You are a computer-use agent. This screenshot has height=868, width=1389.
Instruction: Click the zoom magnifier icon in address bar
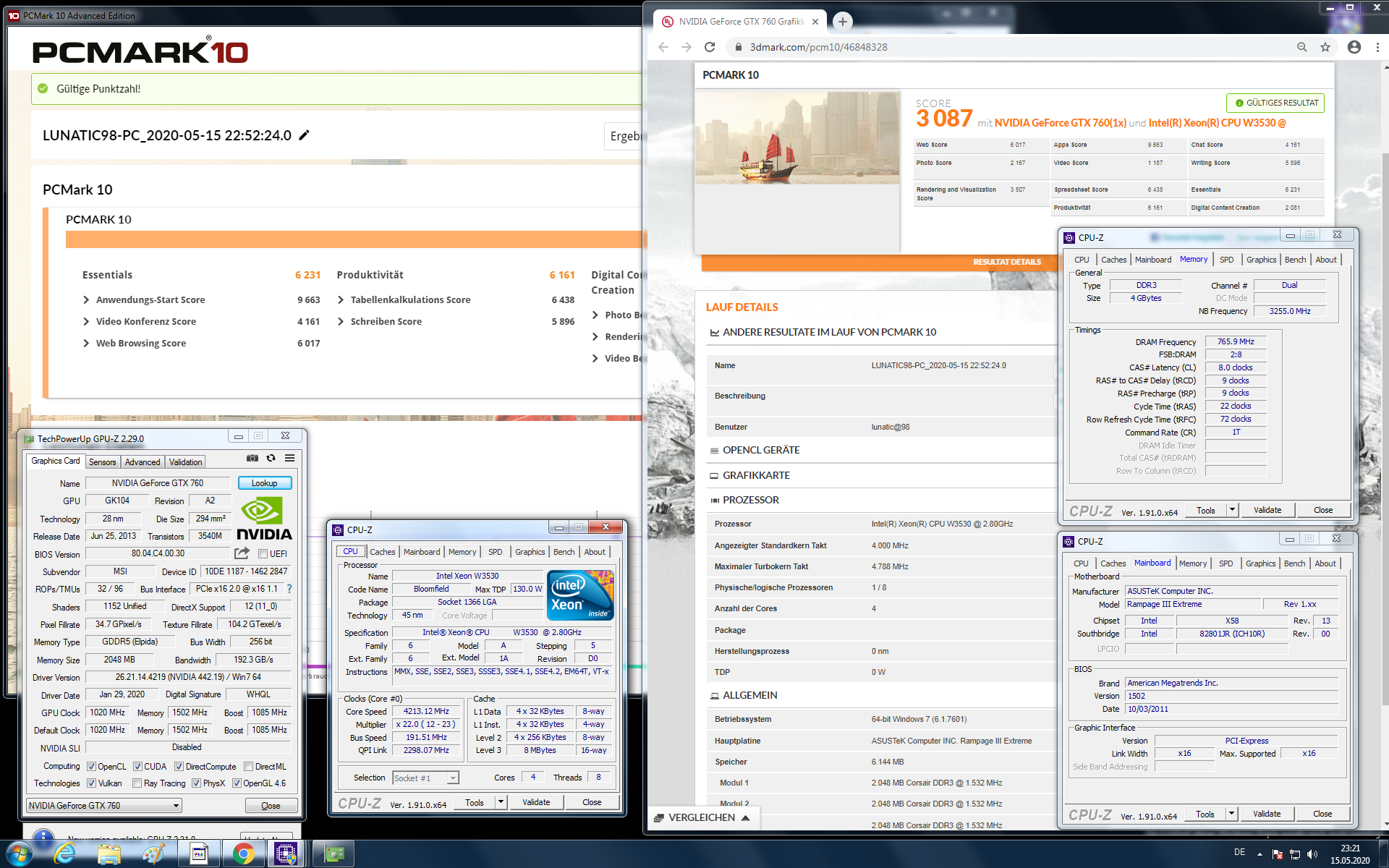(x=1301, y=47)
